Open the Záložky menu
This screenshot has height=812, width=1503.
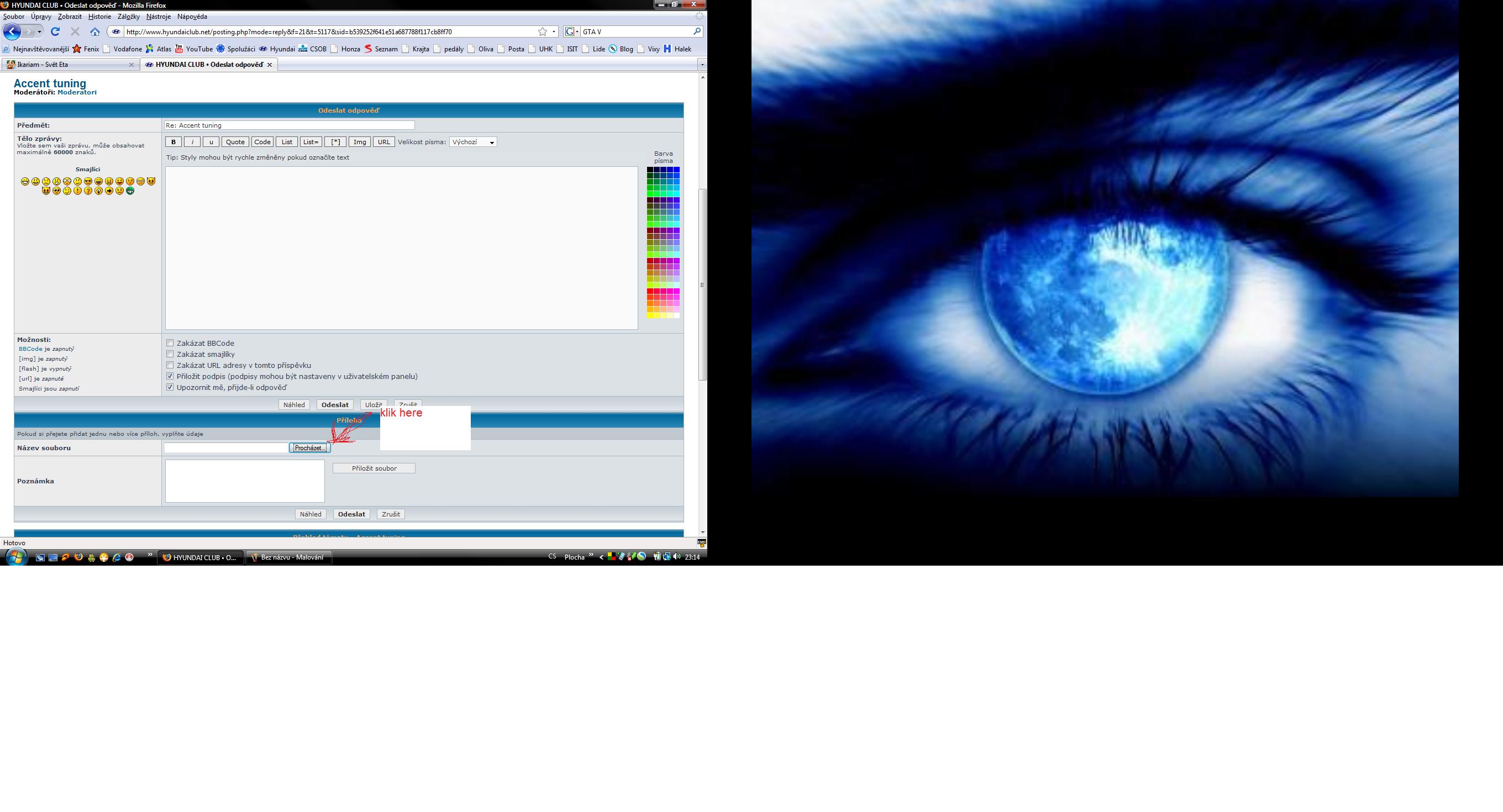(128, 17)
